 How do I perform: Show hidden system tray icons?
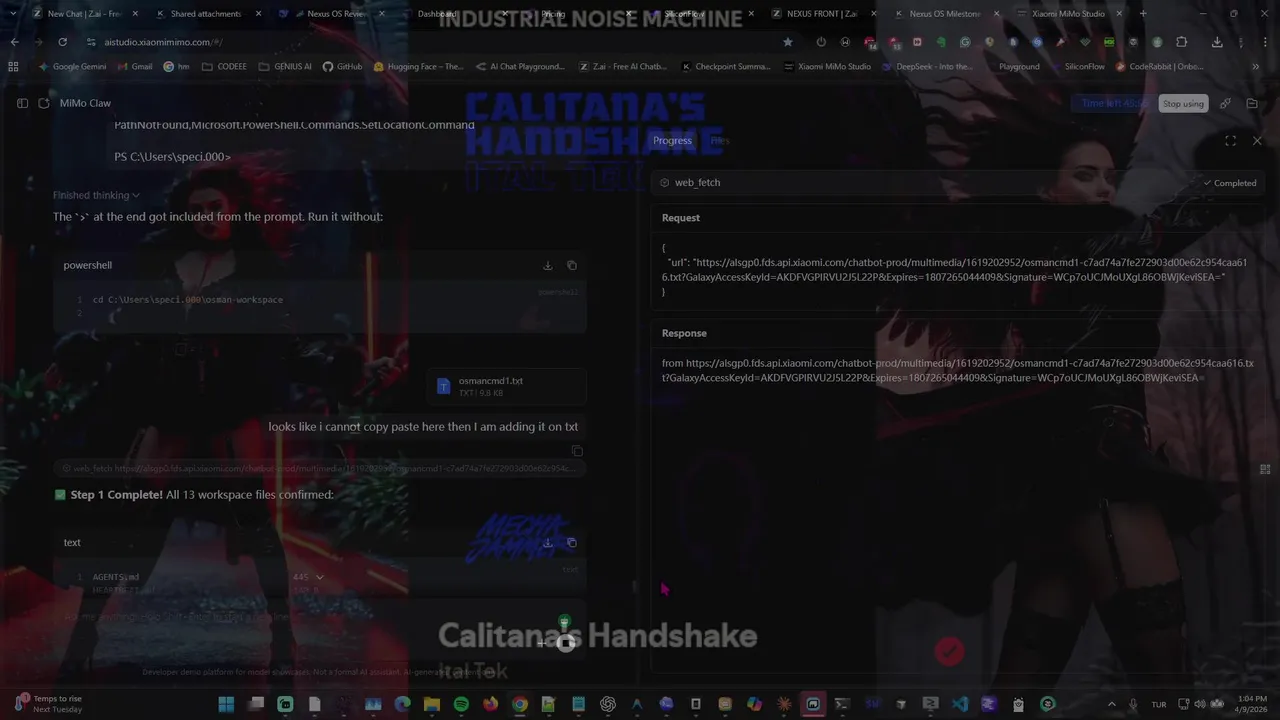(1111, 704)
